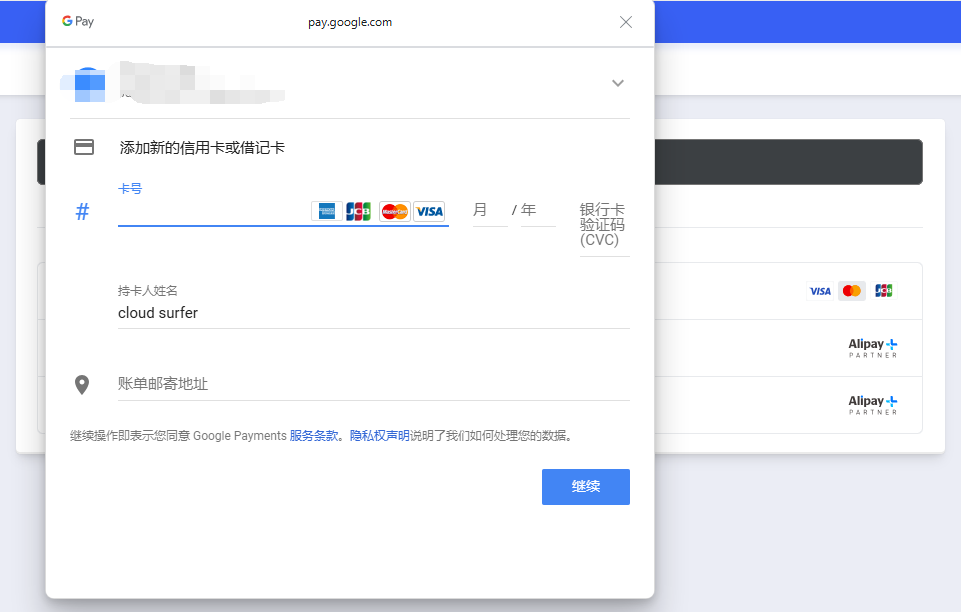
Task: Click background page JCB logo
Action: (x=883, y=291)
